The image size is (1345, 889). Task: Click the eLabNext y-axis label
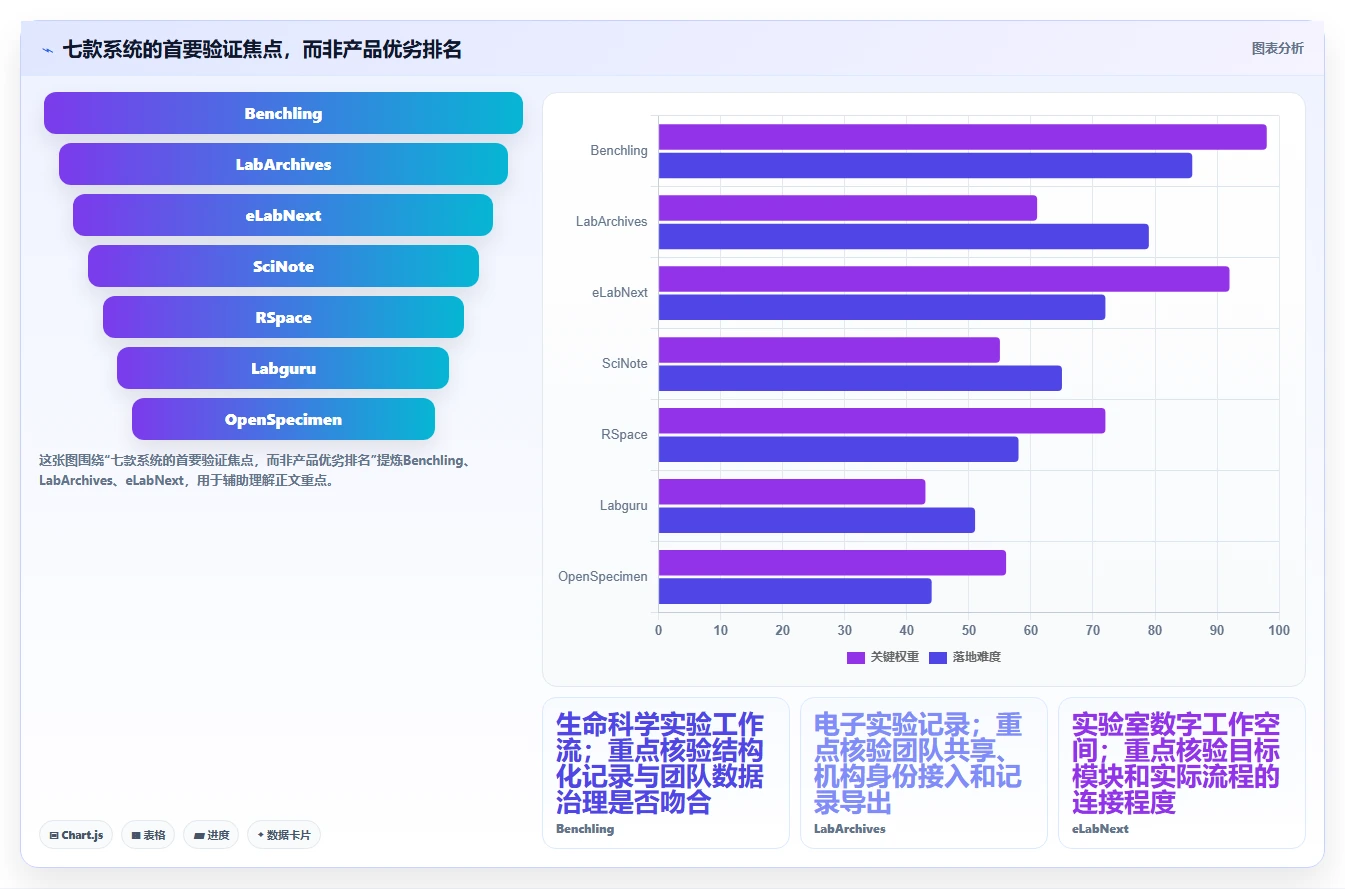pos(620,293)
